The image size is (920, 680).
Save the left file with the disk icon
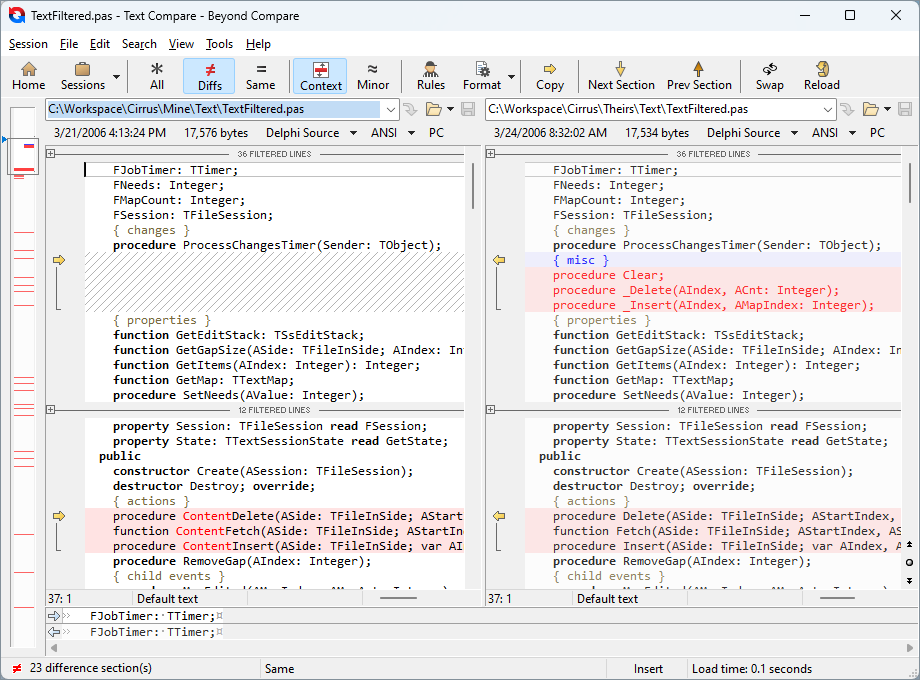(468, 111)
